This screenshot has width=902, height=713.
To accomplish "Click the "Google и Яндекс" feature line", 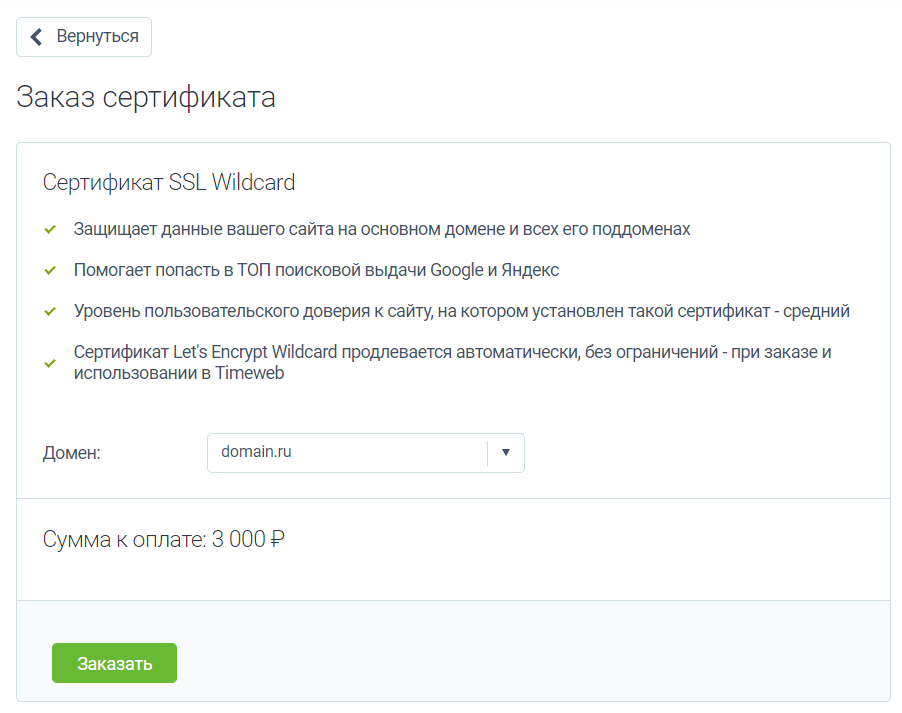I will (x=316, y=270).
